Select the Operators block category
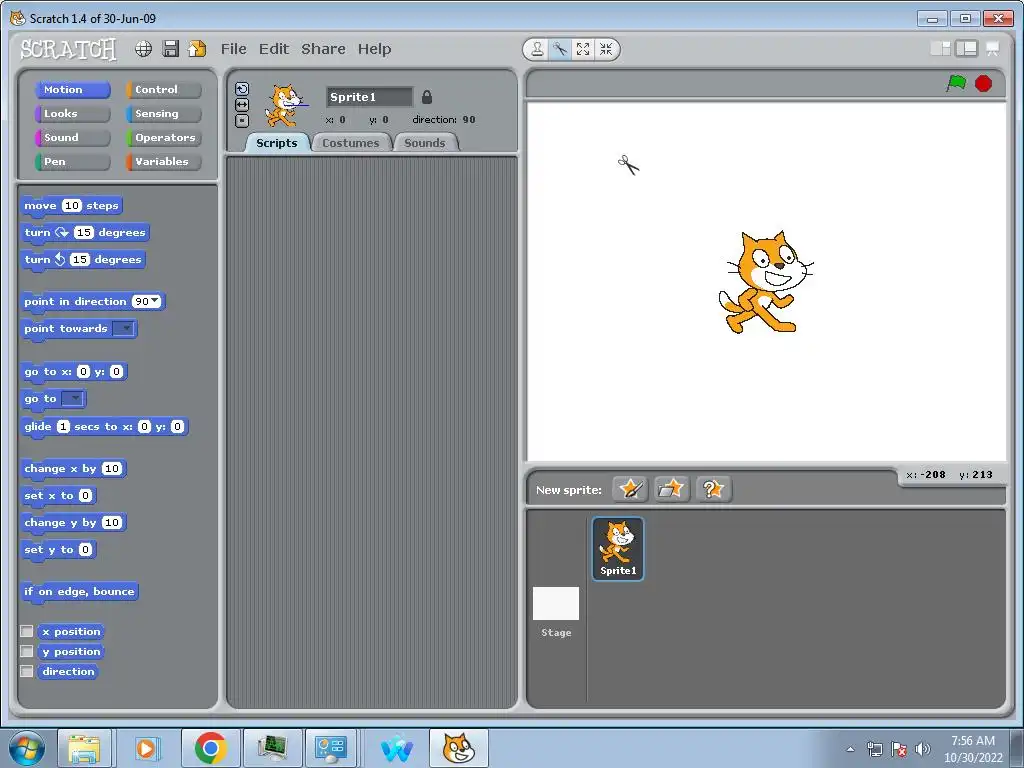This screenshot has height=768, width=1024. pos(164,138)
